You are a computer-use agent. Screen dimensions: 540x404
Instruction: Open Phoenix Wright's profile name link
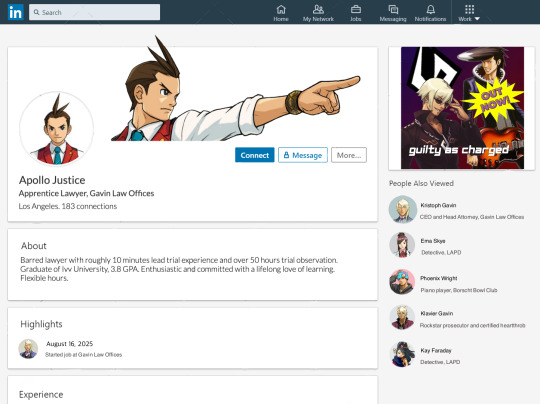click(x=438, y=278)
